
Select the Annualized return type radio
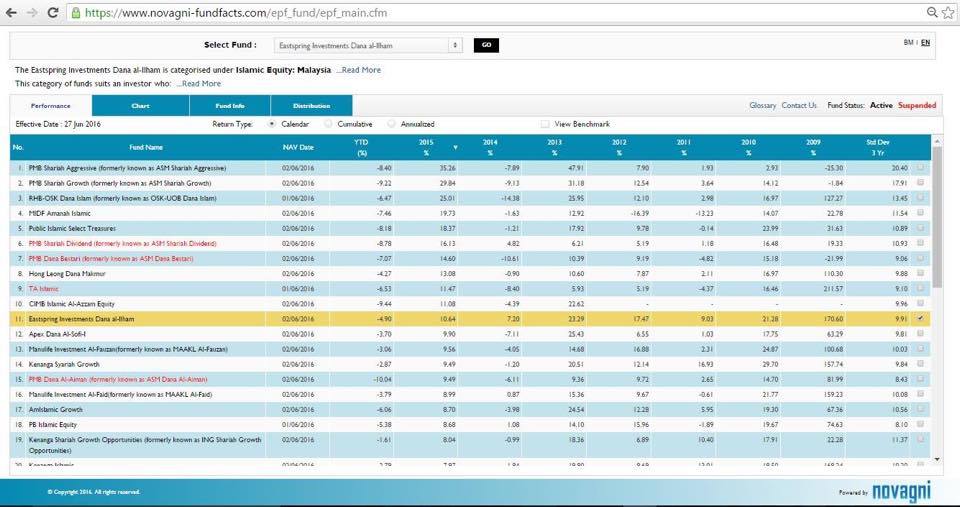(392, 124)
